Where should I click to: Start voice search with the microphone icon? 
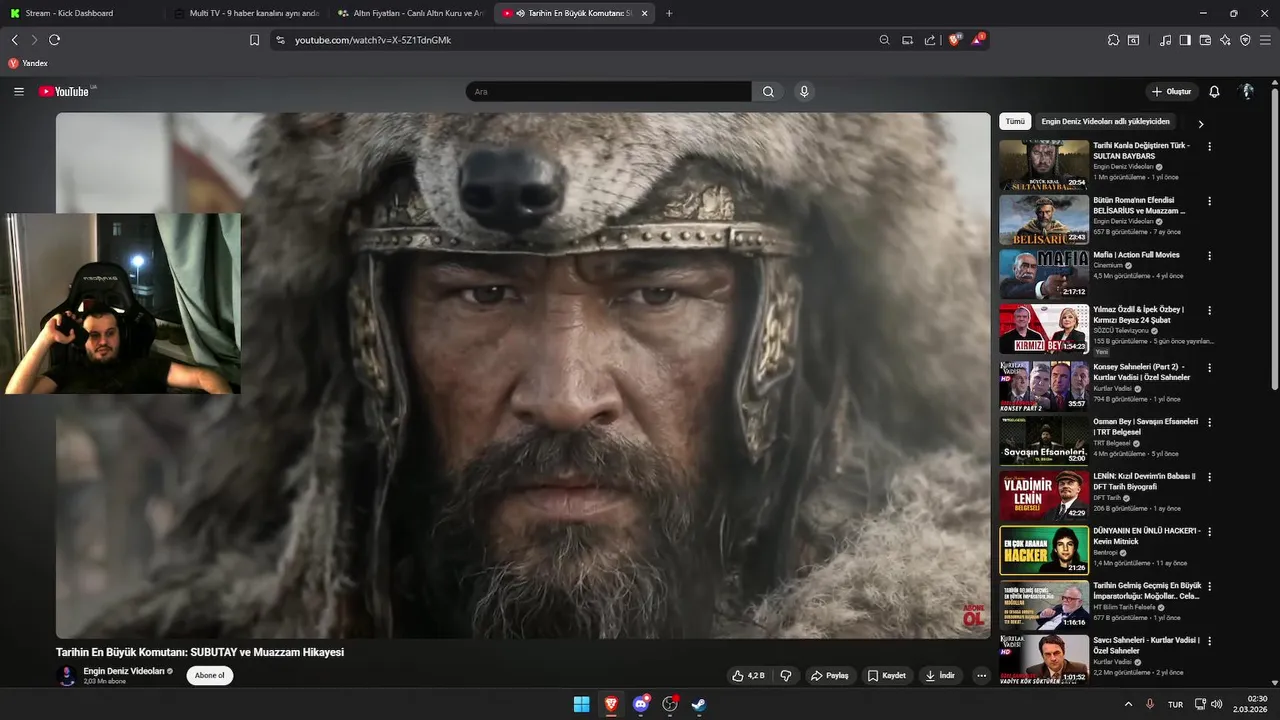click(804, 91)
